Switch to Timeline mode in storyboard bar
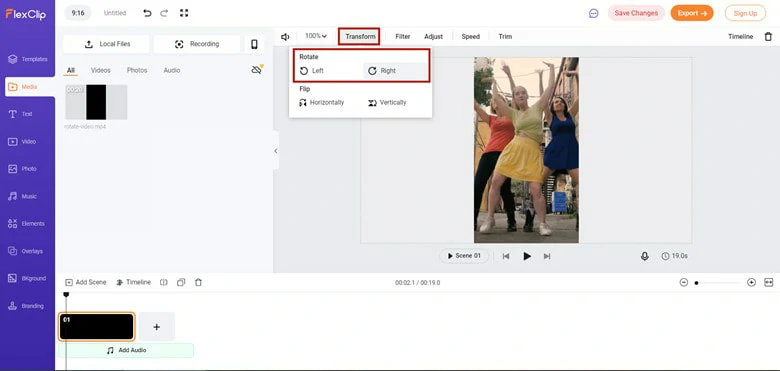The image size is (780, 371). tap(133, 282)
